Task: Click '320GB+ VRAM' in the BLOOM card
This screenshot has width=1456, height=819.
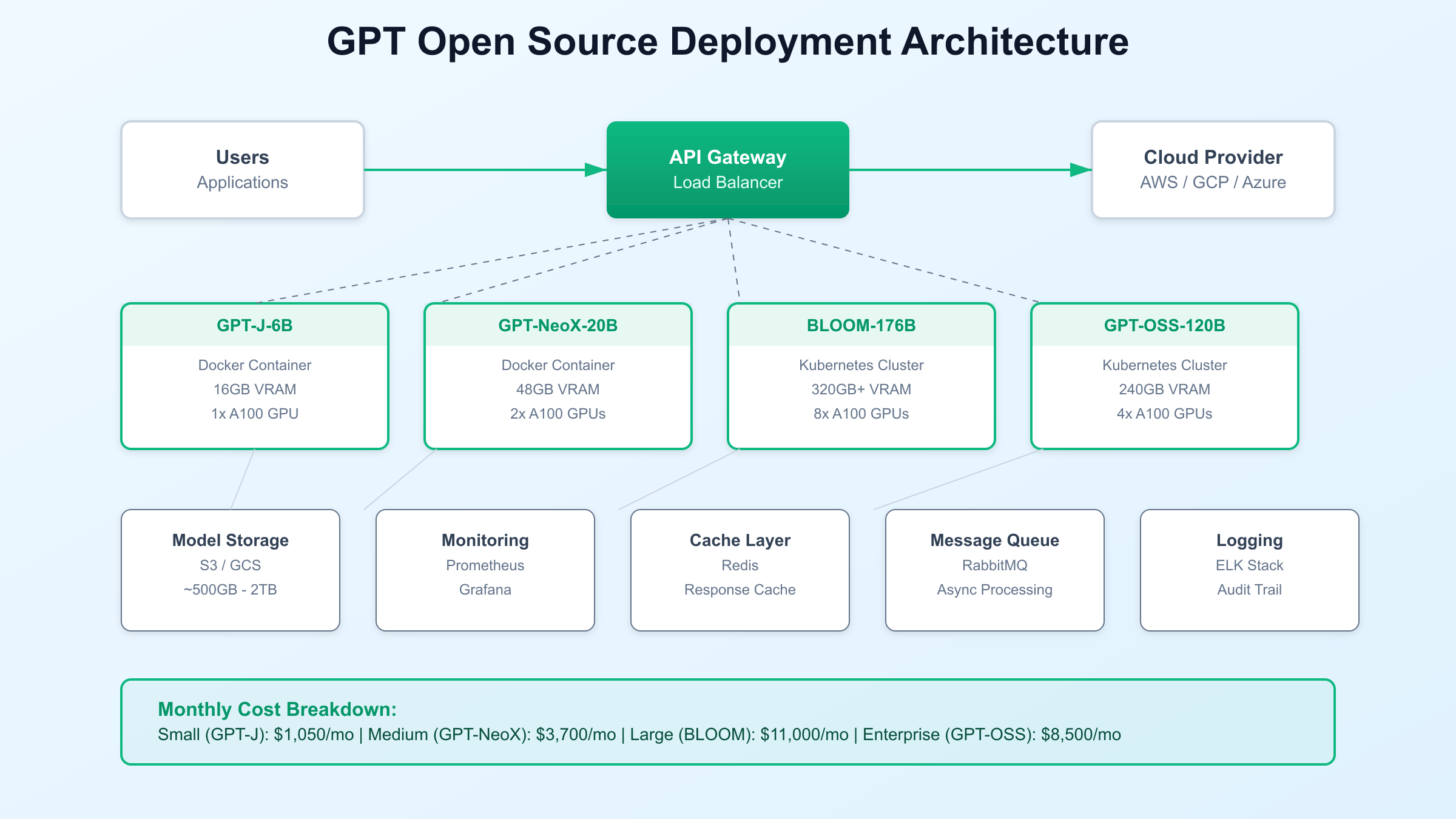Action: tap(861, 389)
